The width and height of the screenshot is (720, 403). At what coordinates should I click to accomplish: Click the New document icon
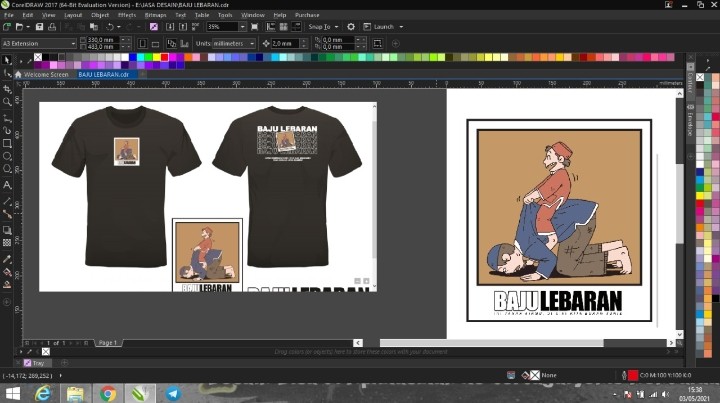click(7, 27)
